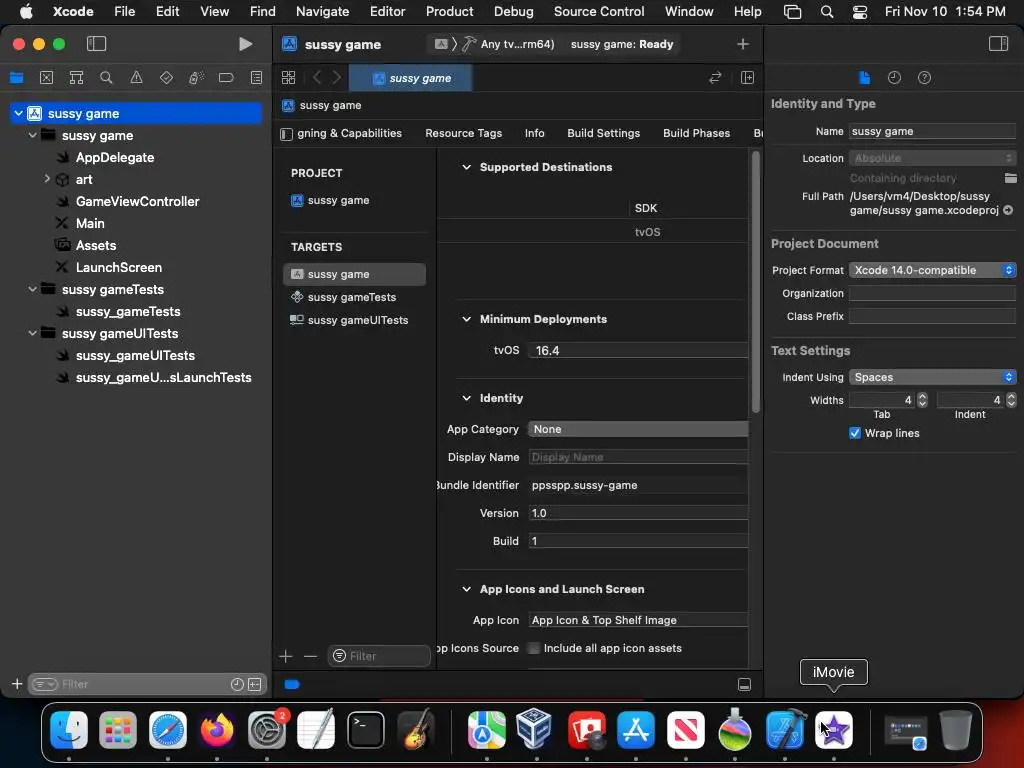
Task: Open the Editor menu
Action: pos(387,11)
